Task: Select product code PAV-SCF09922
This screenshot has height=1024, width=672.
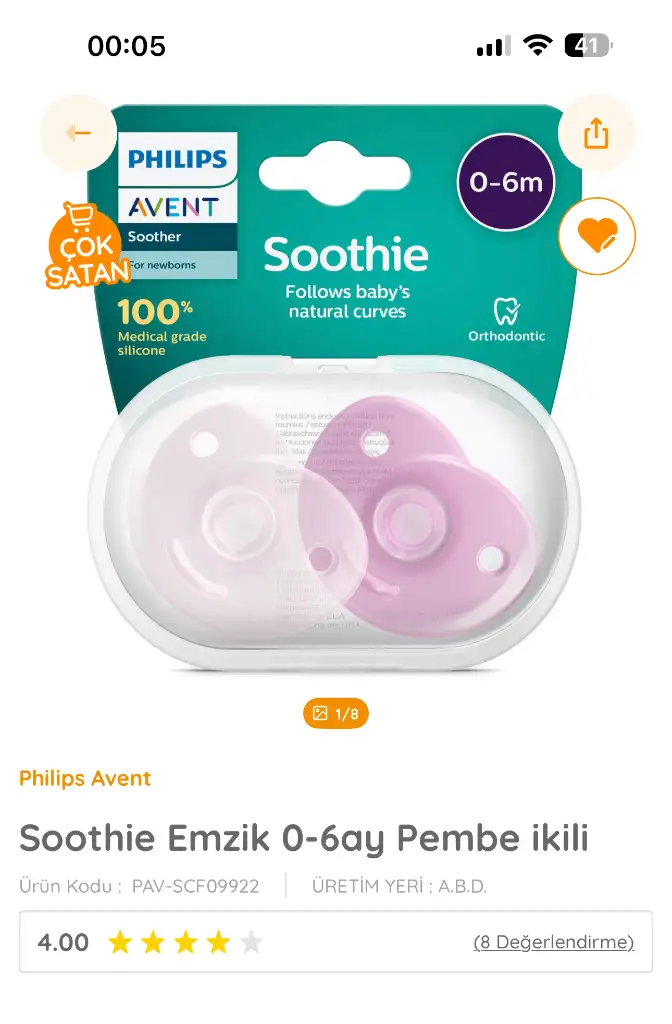Action: coord(195,886)
